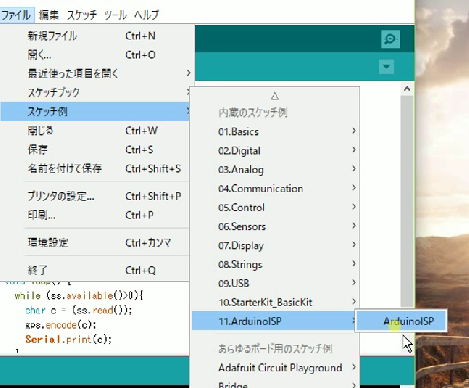Open プリンタの設定... entry
The height and width of the screenshot is (388, 469).
coord(95,196)
